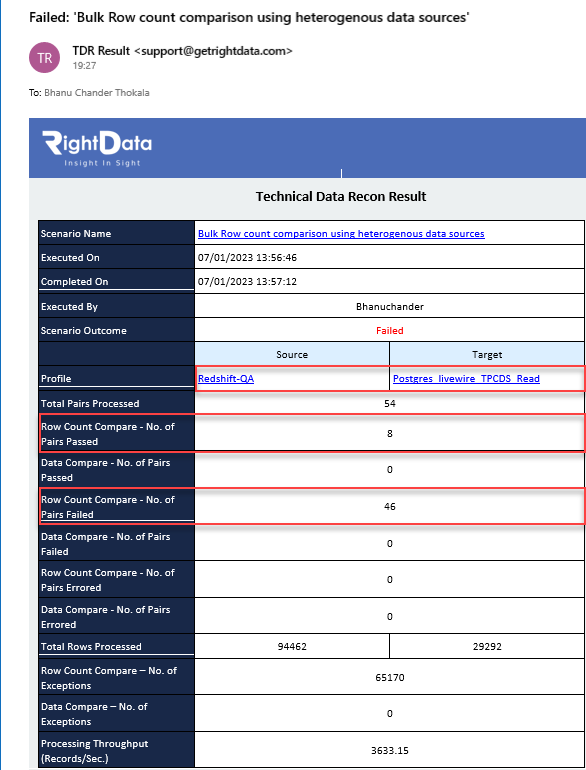Click Processing Throughput value 3633.15

tap(390, 750)
